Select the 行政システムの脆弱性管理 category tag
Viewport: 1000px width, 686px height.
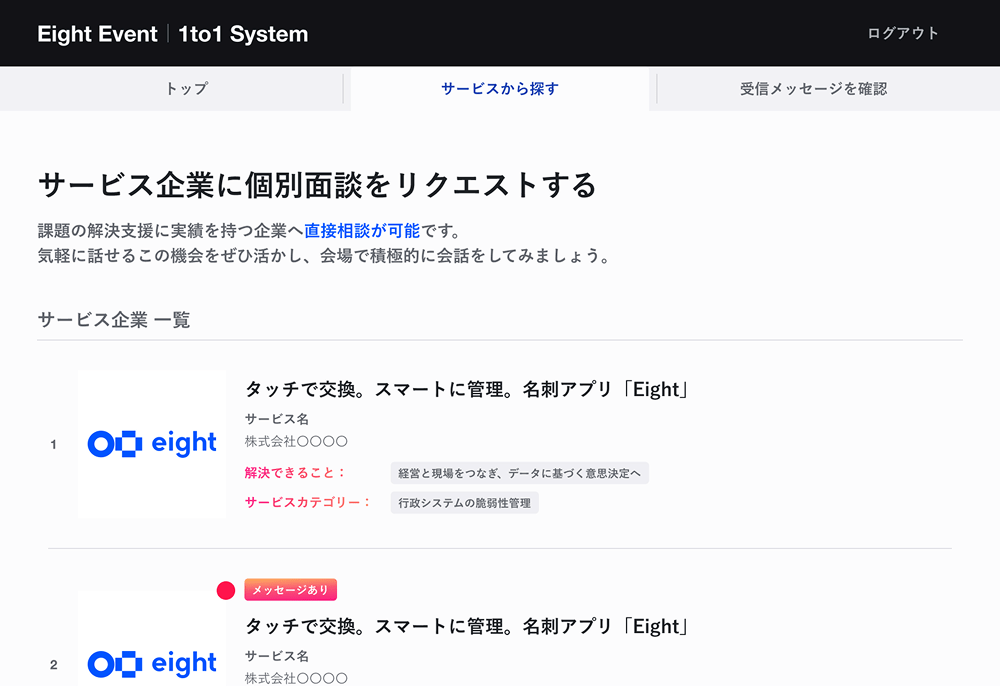[x=464, y=503]
